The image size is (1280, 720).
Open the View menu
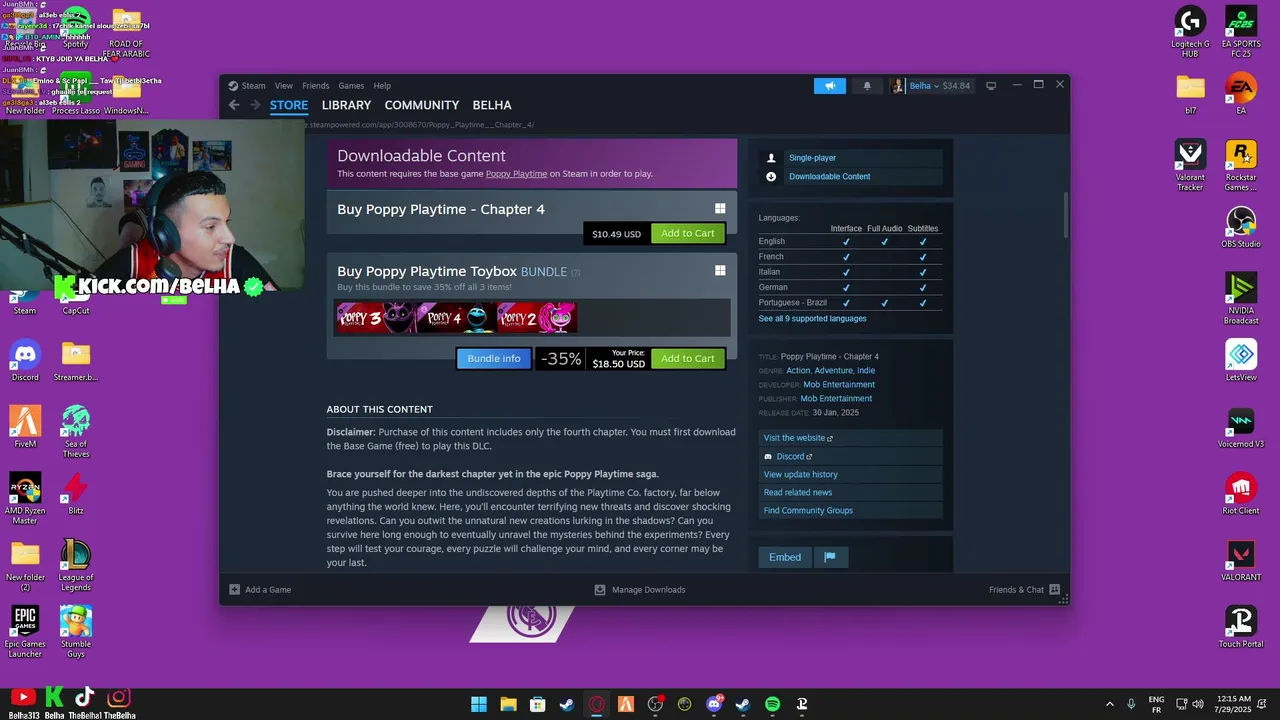tap(284, 86)
